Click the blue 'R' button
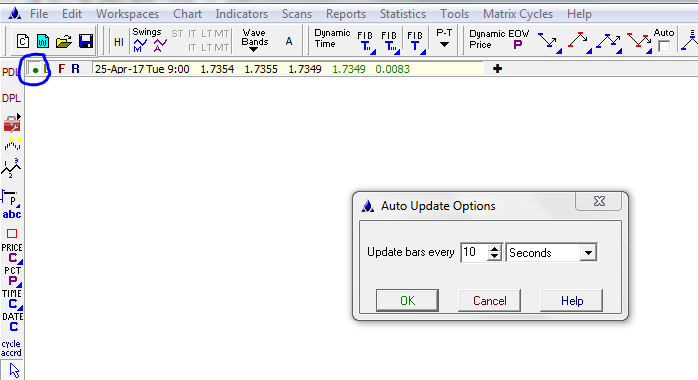 coord(75,69)
